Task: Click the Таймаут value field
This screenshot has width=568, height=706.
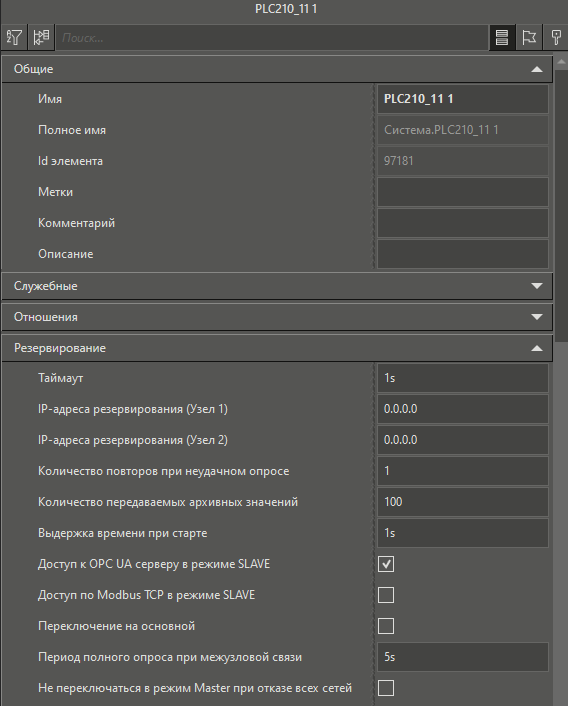Action: coord(463,378)
